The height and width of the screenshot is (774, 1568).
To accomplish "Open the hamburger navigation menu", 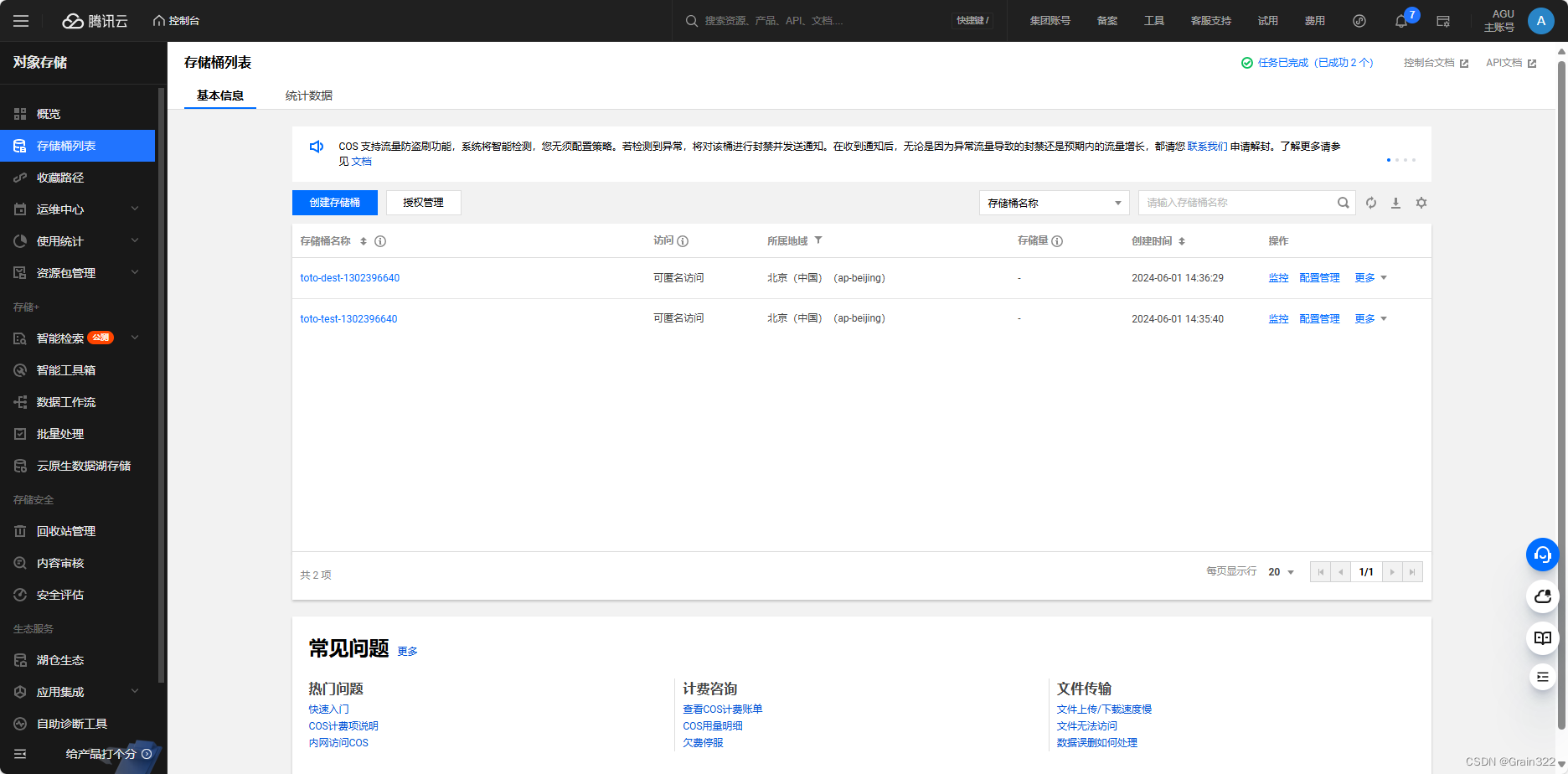I will [21, 21].
